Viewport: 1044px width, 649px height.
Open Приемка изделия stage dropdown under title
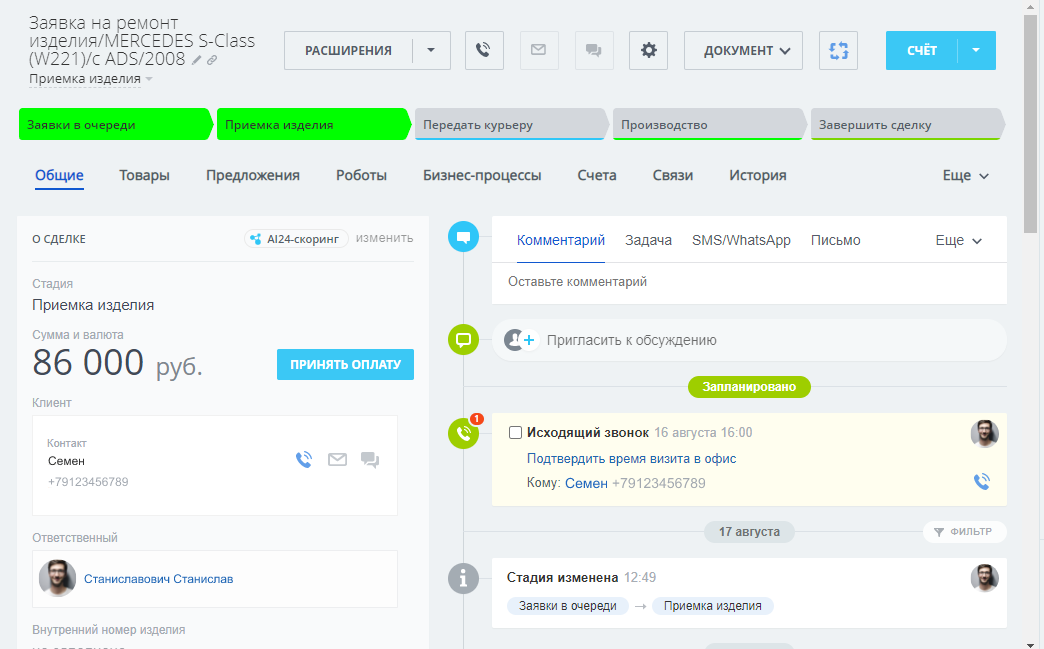tap(91, 79)
